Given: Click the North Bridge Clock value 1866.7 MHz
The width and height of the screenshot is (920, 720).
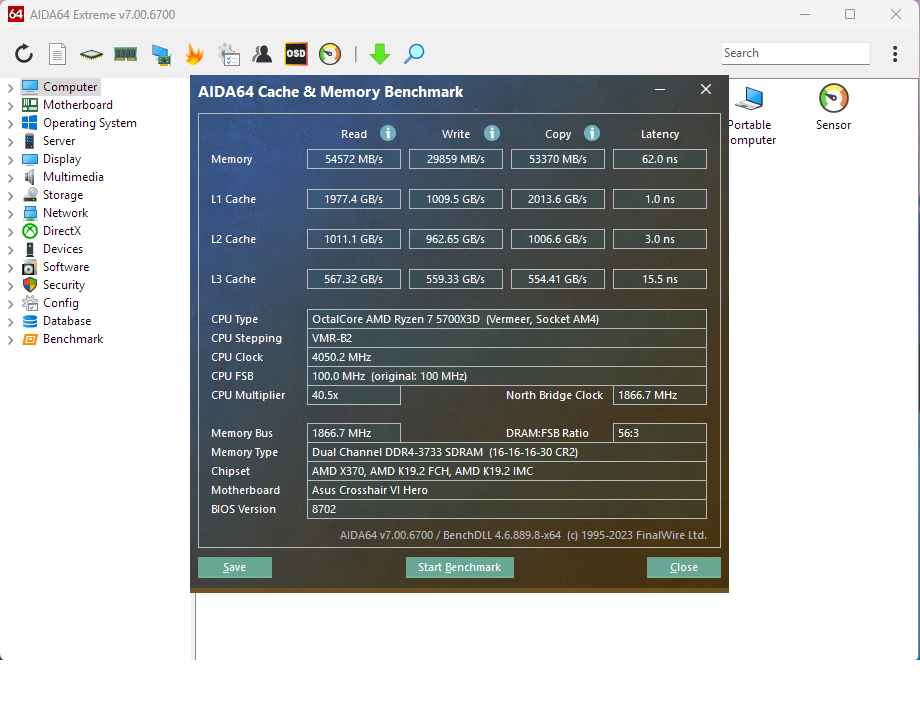Looking at the screenshot, I should pyautogui.click(x=659, y=396).
